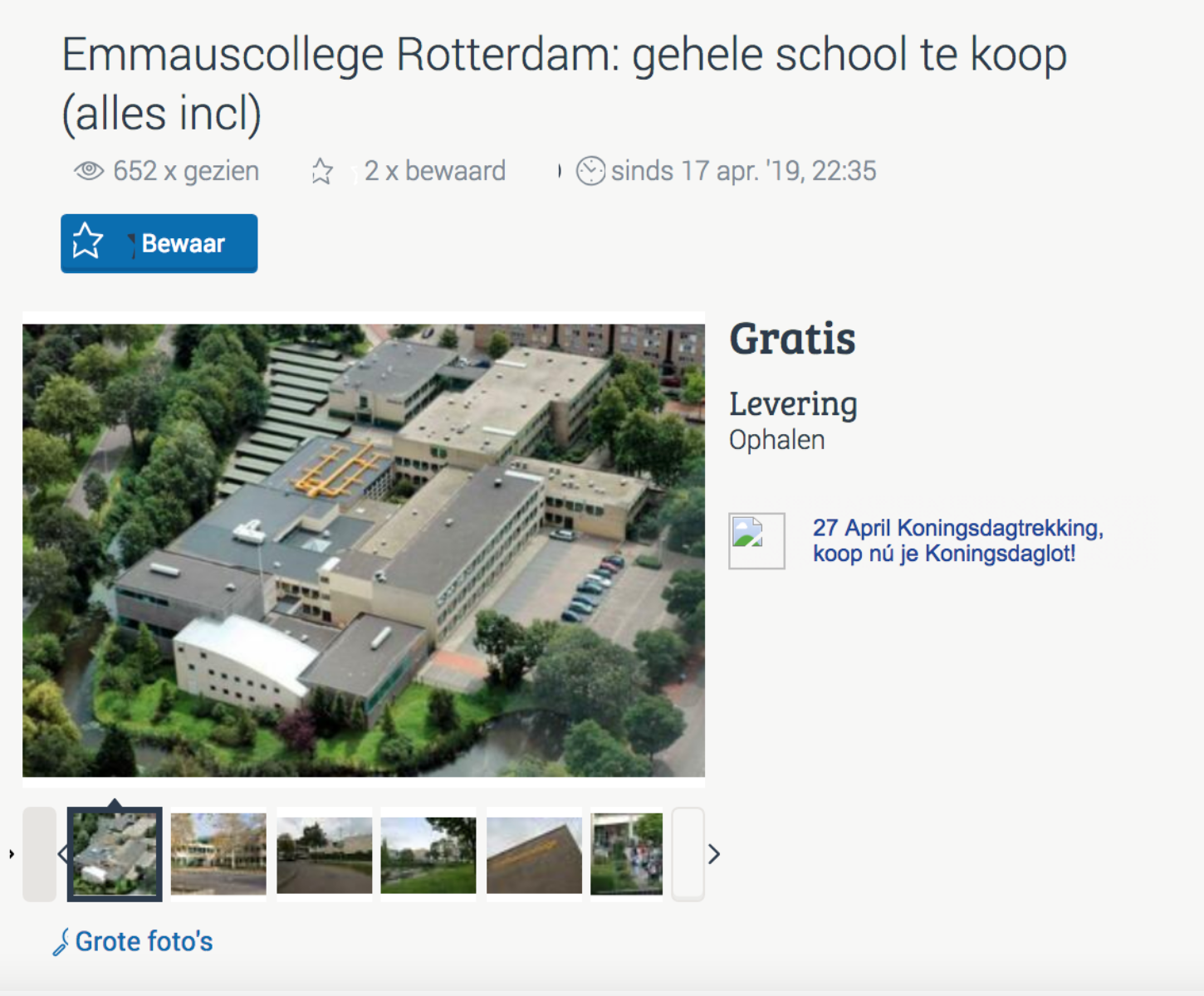Viewport: 1204px width, 996px height.
Task: Select the thumbnail showing the green lawn and pond
Action: coord(428,854)
